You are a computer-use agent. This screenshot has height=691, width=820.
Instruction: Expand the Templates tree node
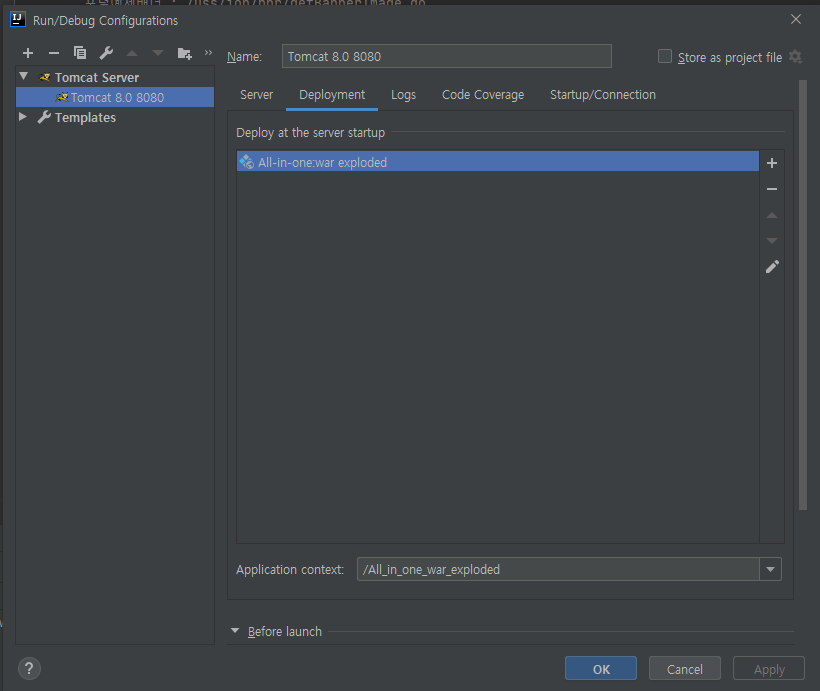pos(23,117)
